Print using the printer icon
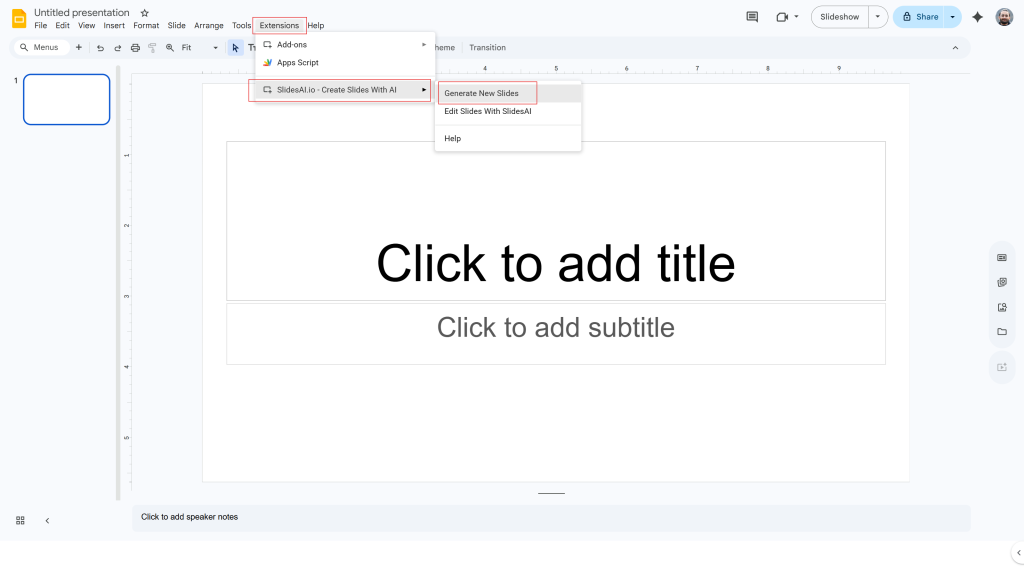 click(135, 48)
